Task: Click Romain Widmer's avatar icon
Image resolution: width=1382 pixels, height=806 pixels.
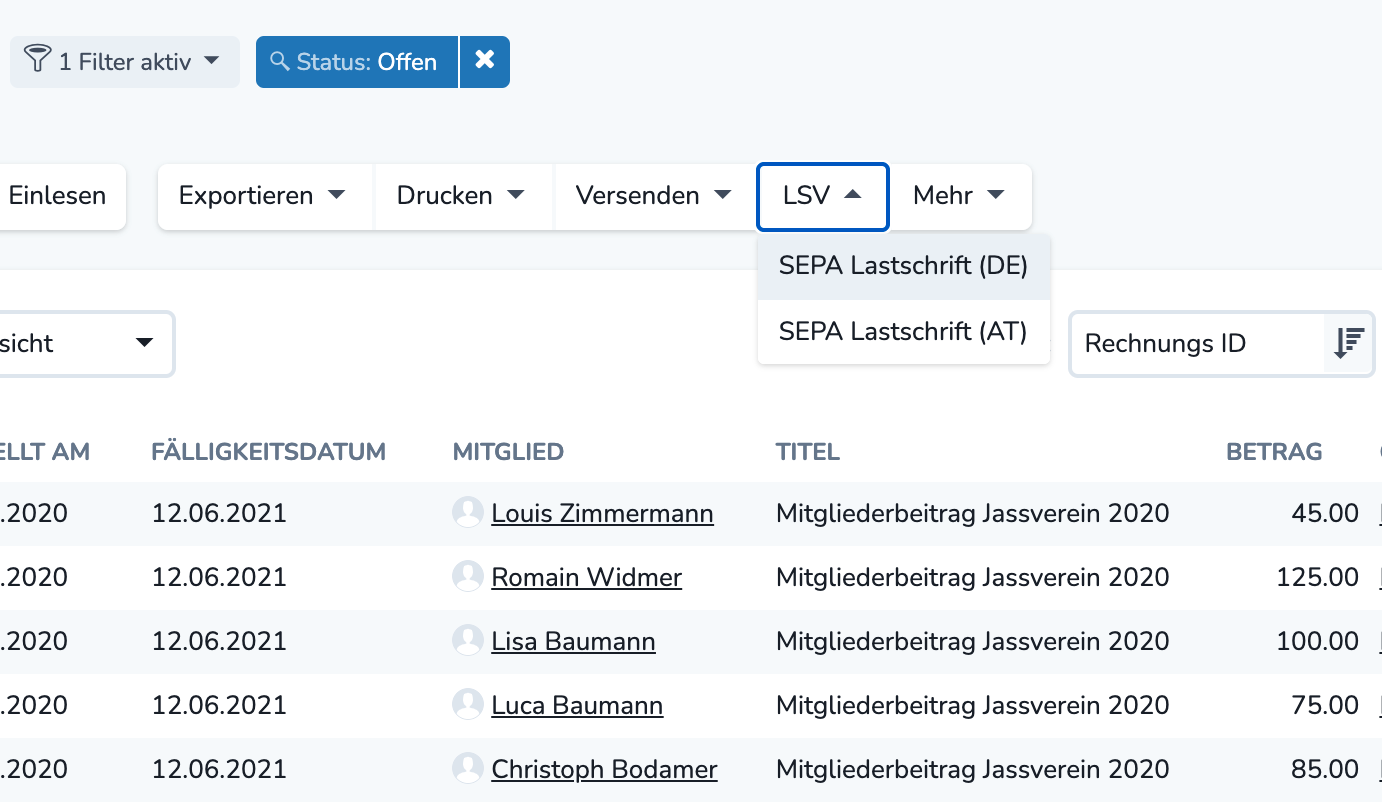Action: pyautogui.click(x=467, y=576)
